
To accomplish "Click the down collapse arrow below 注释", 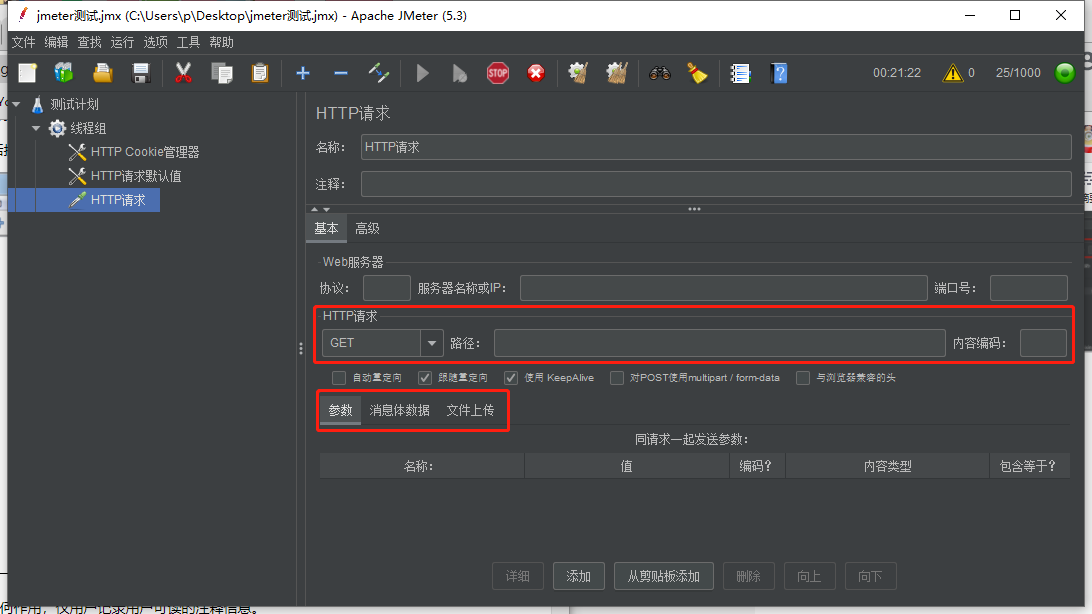I will [x=326, y=209].
